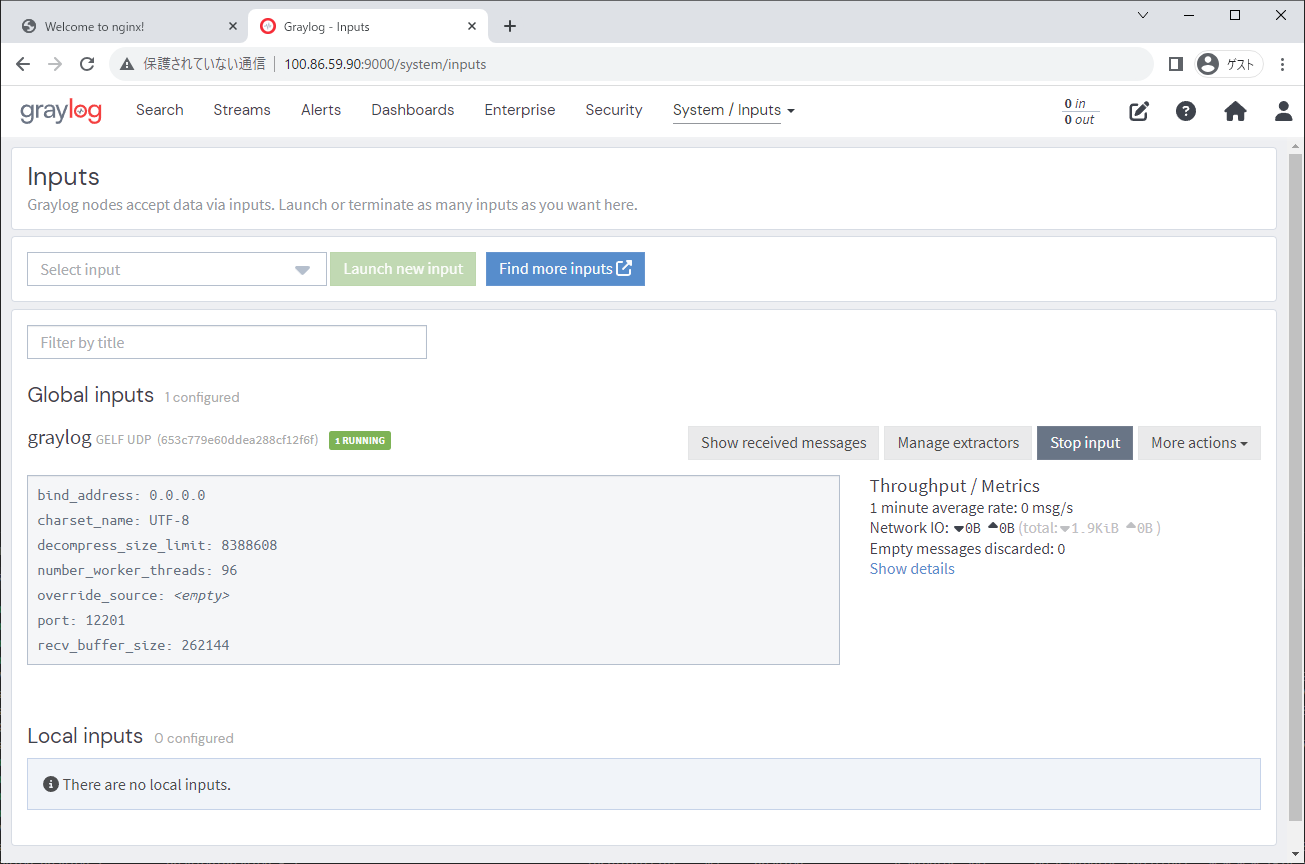Screen dimensions: 1305x864
Task: Click the info icon beside no local inputs message
Action: pyautogui.click(x=50, y=783)
